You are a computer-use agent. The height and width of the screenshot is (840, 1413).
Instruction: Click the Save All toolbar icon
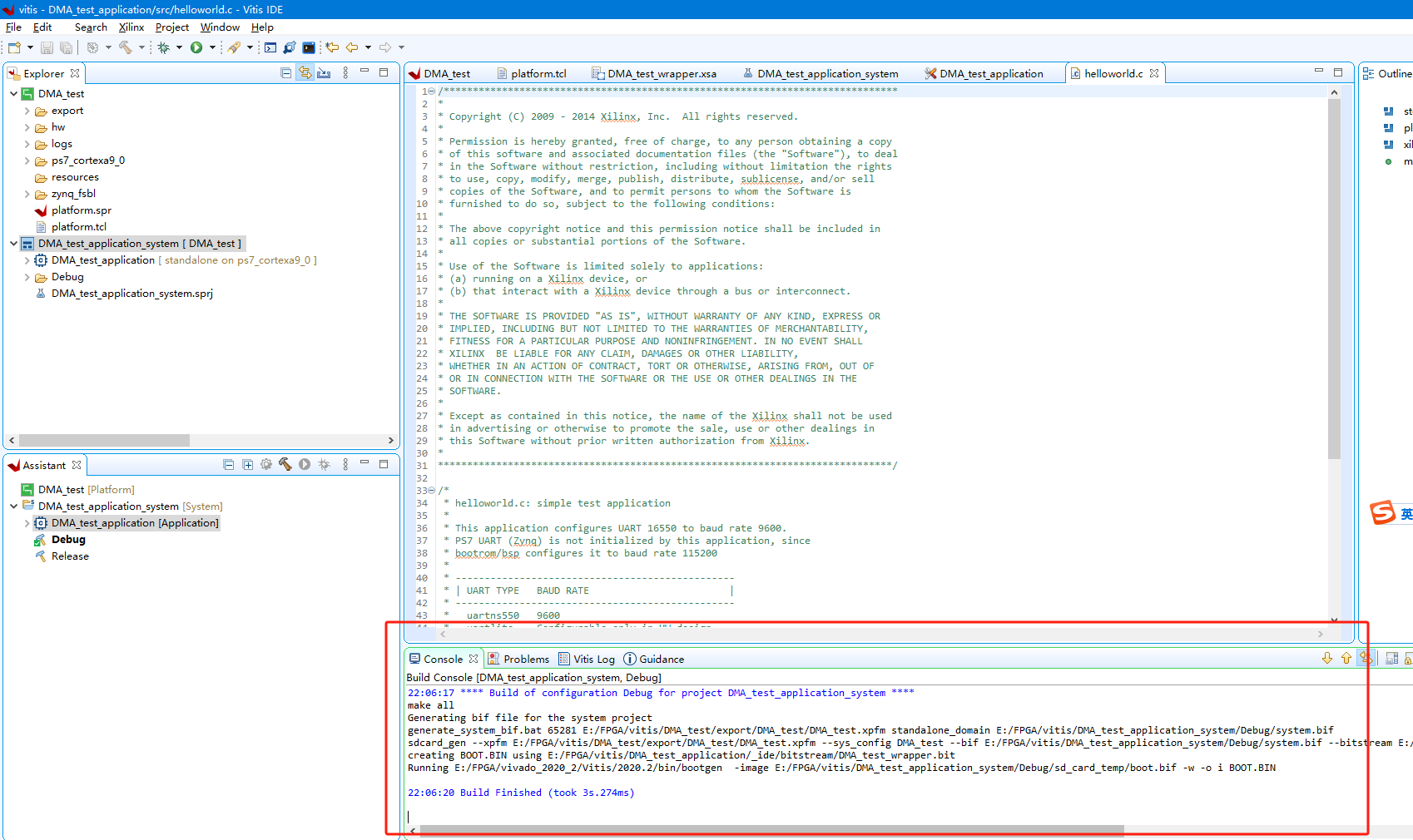(66, 47)
